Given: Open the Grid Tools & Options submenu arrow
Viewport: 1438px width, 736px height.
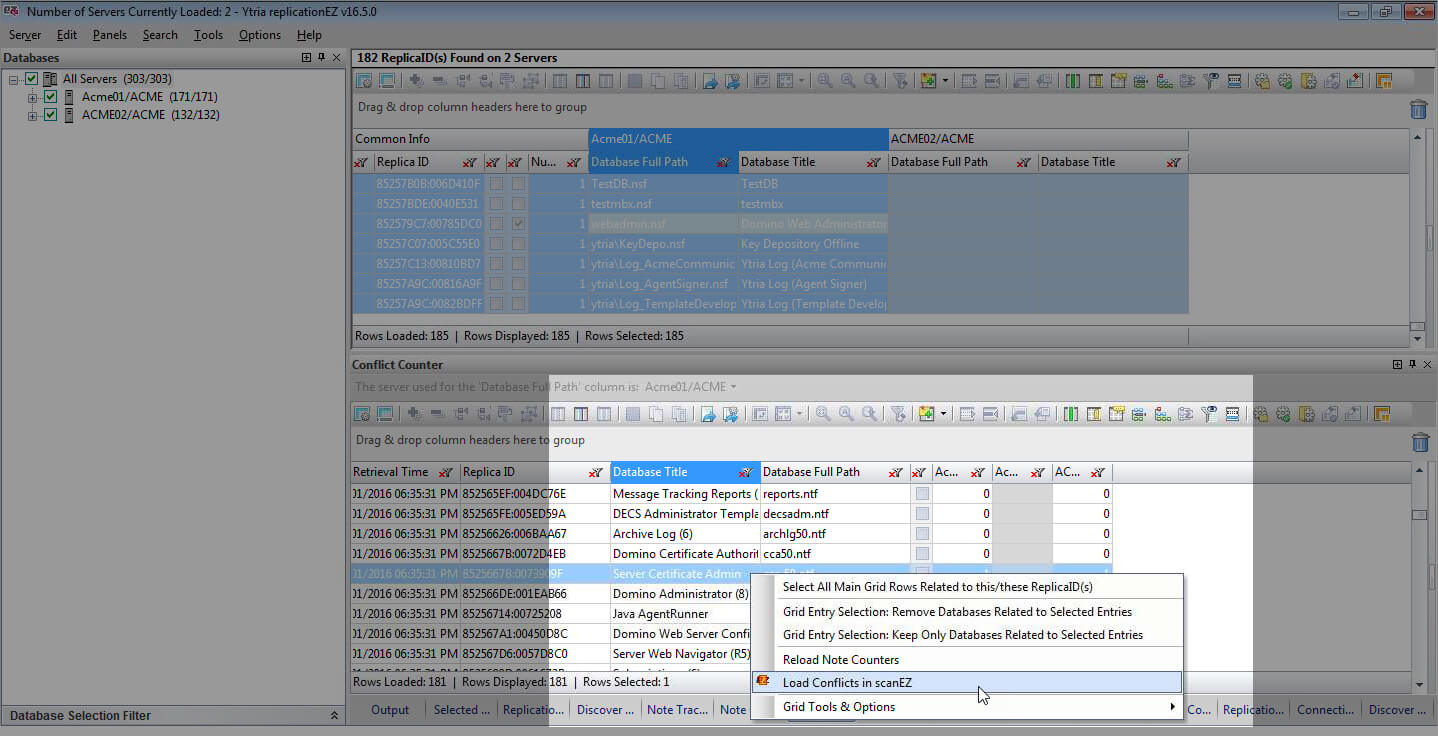Looking at the screenshot, I should point(1172,707).
